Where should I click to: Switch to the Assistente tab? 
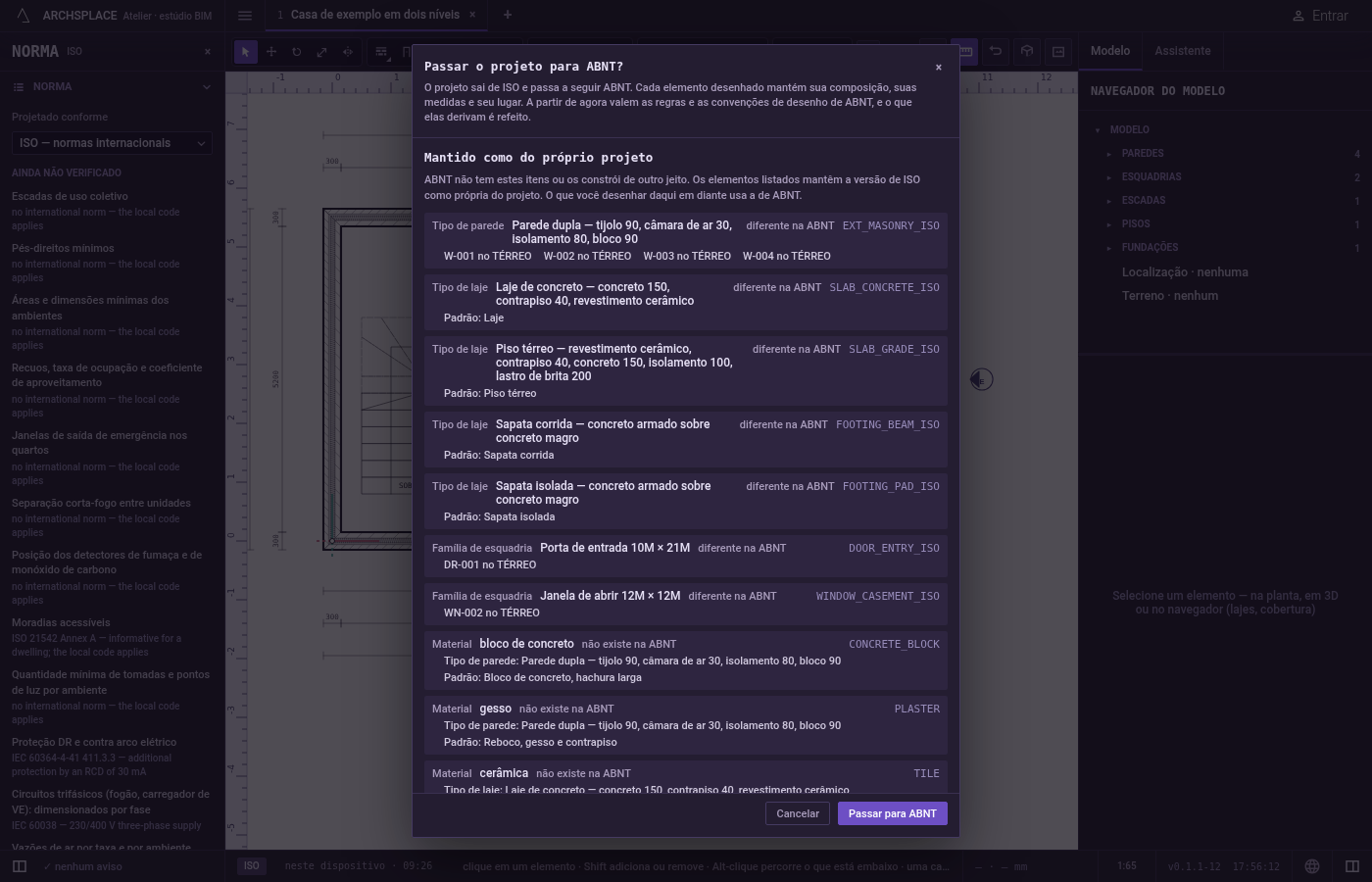point(1183,51)
